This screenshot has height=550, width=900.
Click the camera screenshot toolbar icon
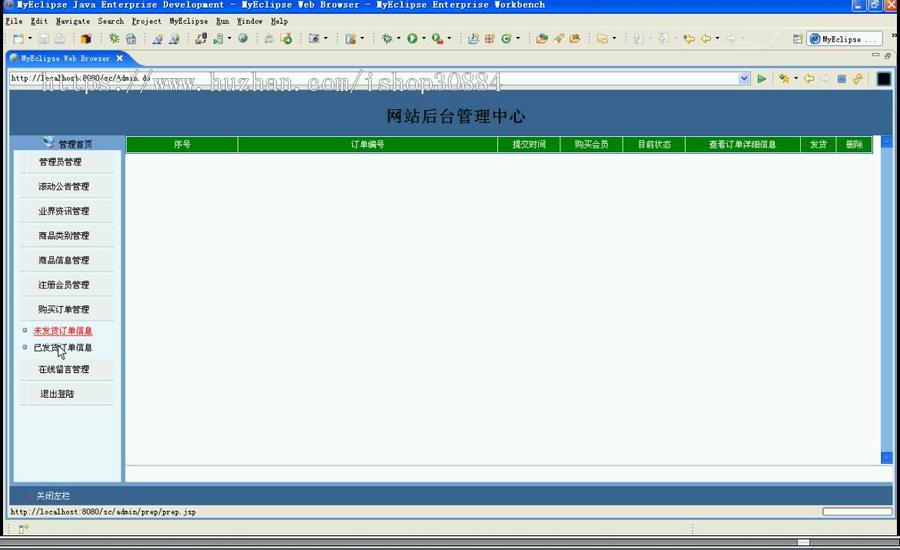click(313, 38)
